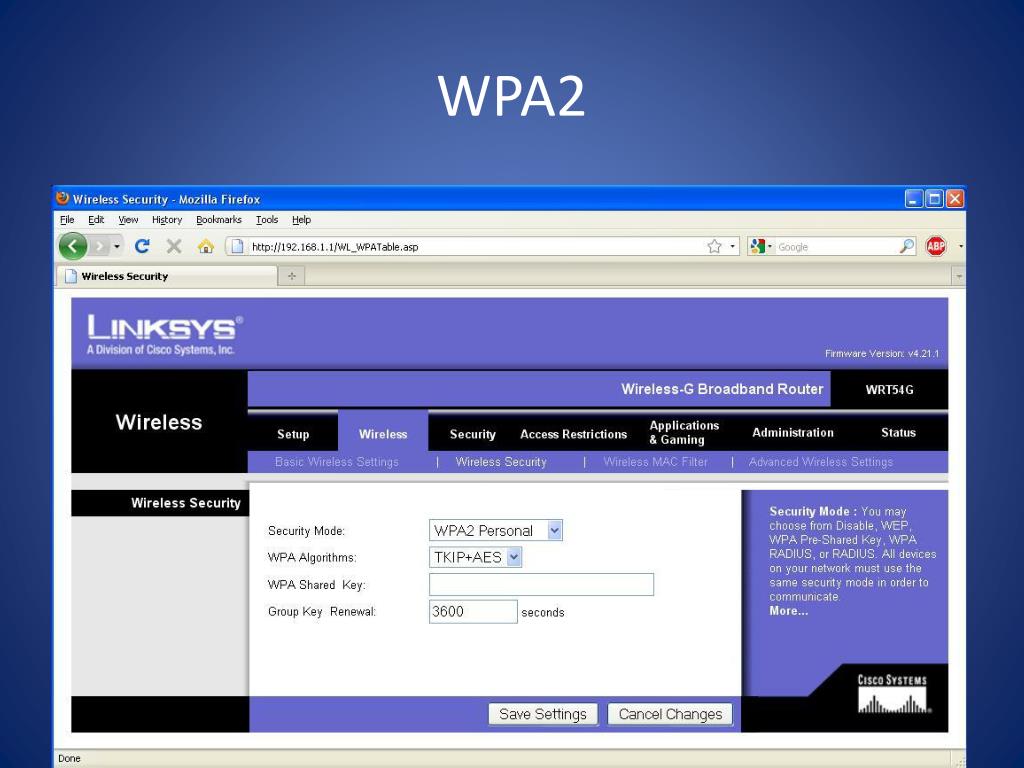Click the Group Key Renewal field
Image resolution: width=1024 pixels, height=768 pixels.
473,612
